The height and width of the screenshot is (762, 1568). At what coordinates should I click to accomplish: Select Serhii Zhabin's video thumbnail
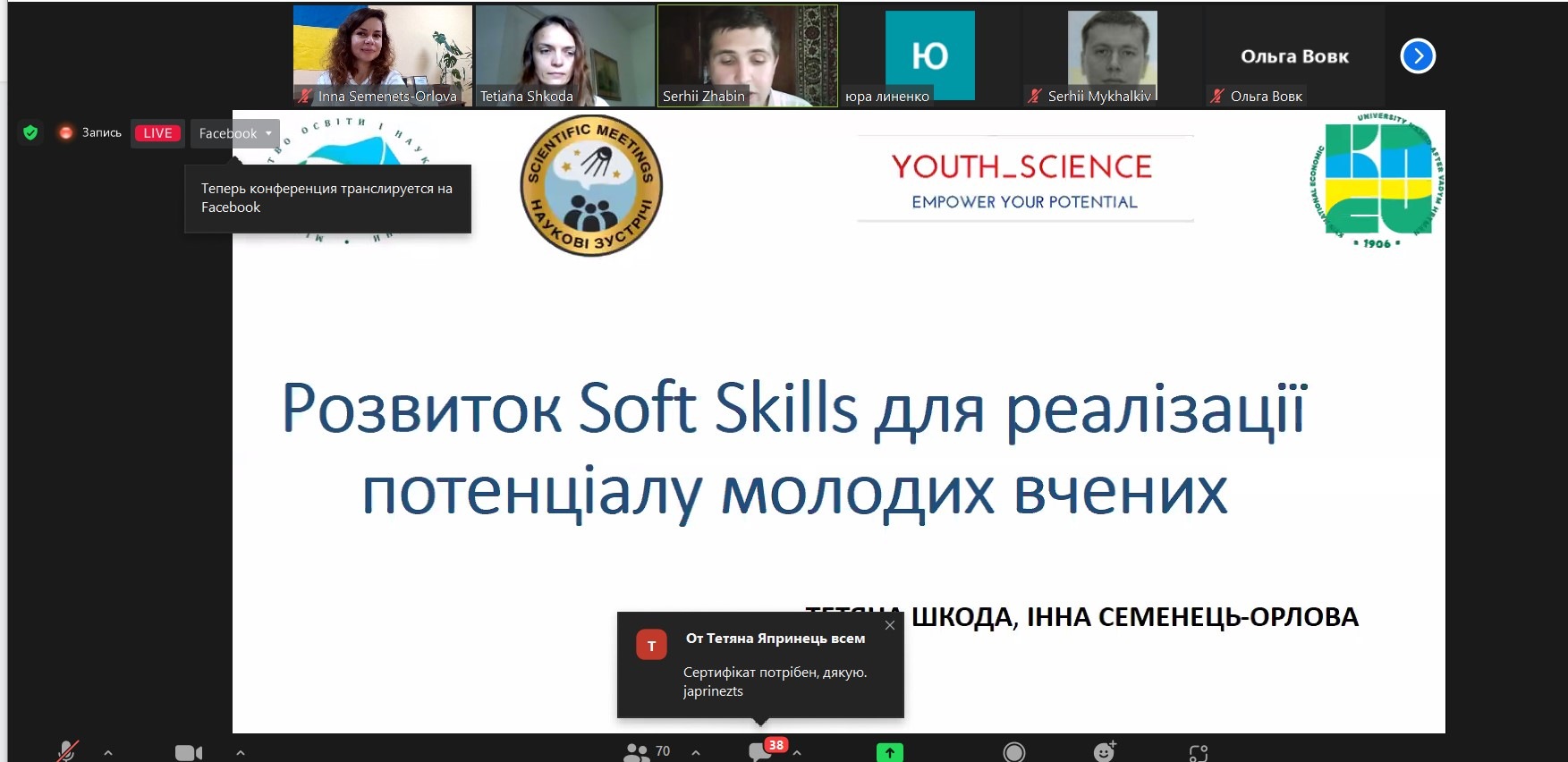[x=747, y=55]
